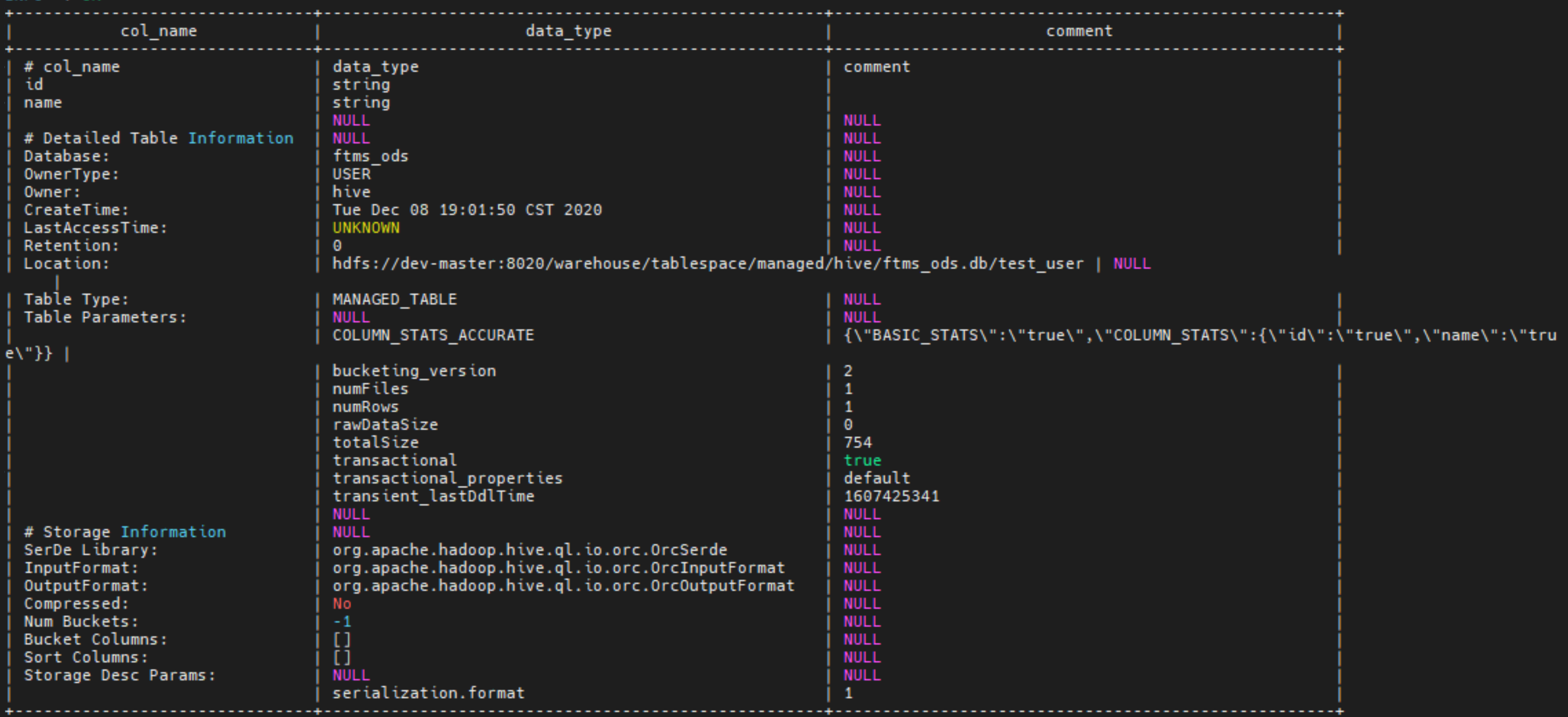Click the serialization.format parameter
This screenshot has height=717, width=1568.
pyautogui.click(x=428, y=693)
